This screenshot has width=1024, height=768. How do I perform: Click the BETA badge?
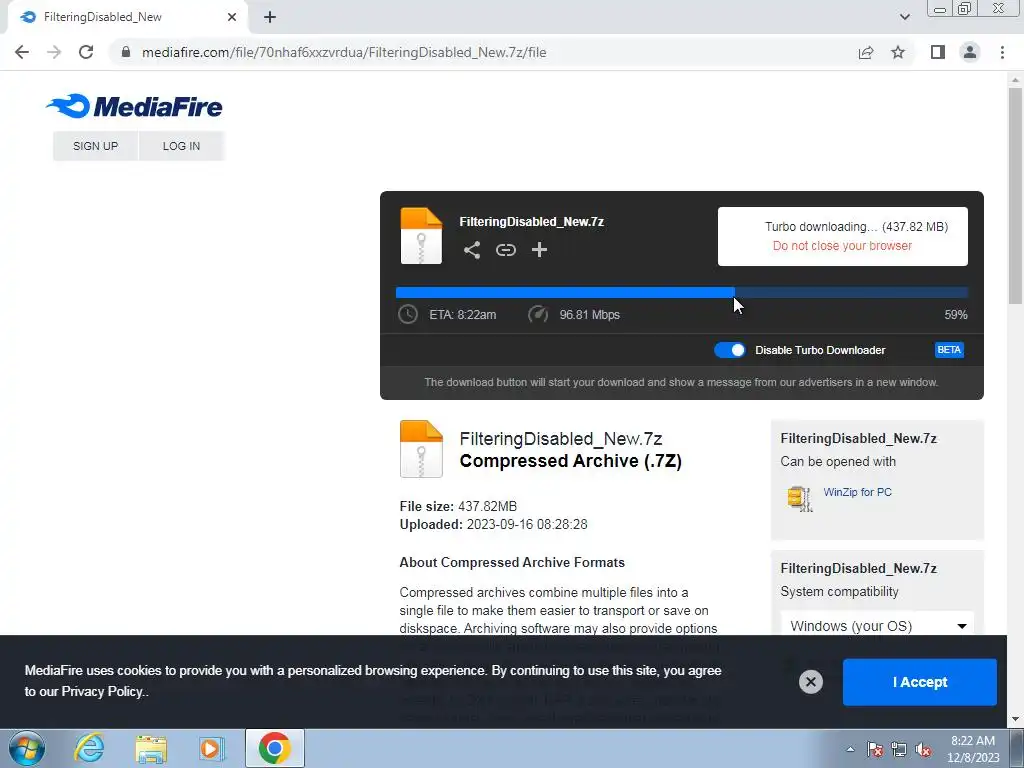point(949,350)
